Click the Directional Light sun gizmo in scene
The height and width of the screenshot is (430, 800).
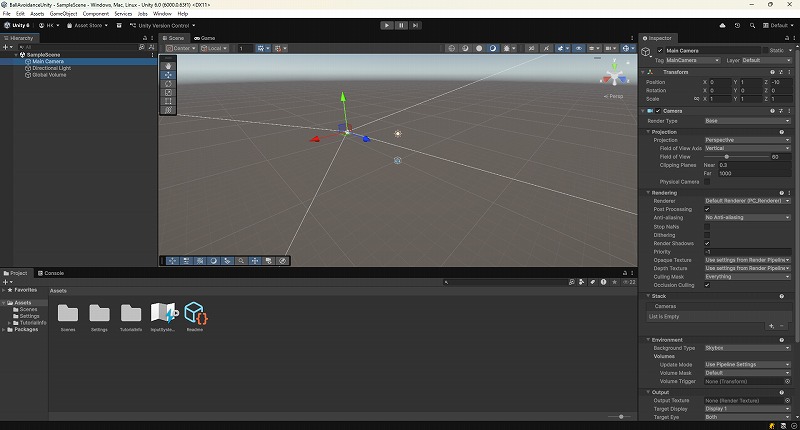(398, 134)
